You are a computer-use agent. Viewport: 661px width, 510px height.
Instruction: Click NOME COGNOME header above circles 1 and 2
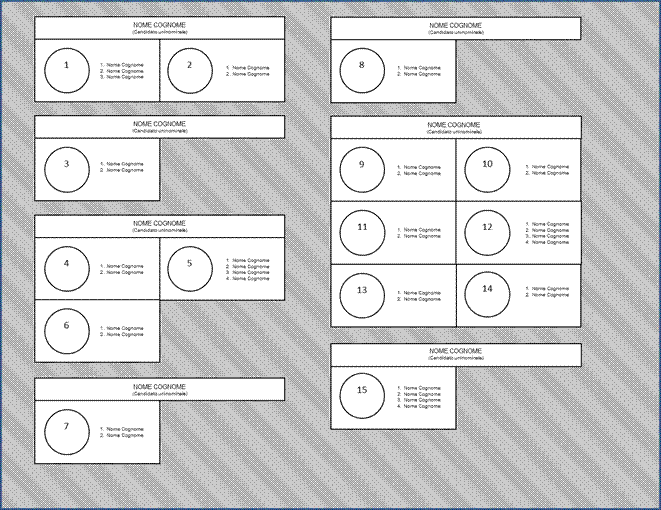point(160,28)
